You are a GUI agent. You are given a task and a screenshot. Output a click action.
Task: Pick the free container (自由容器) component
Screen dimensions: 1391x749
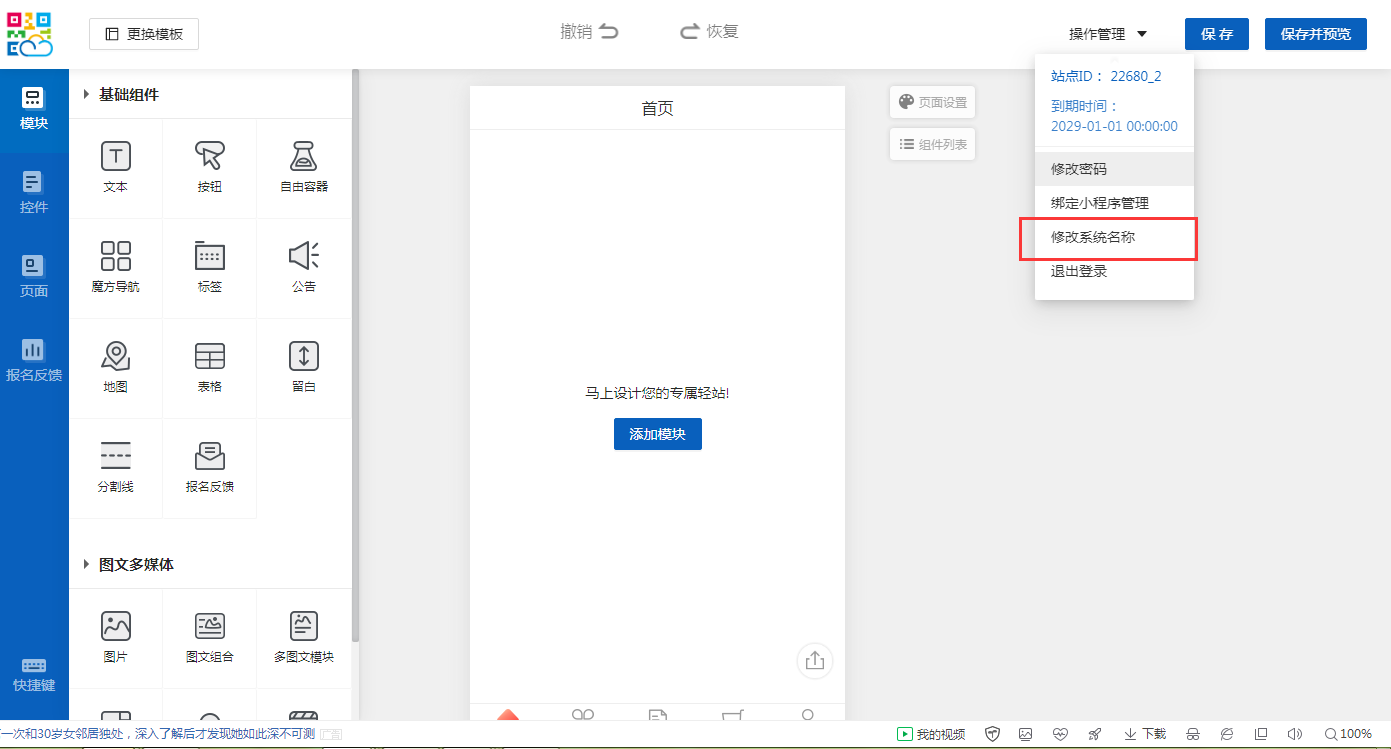point(304,157)
